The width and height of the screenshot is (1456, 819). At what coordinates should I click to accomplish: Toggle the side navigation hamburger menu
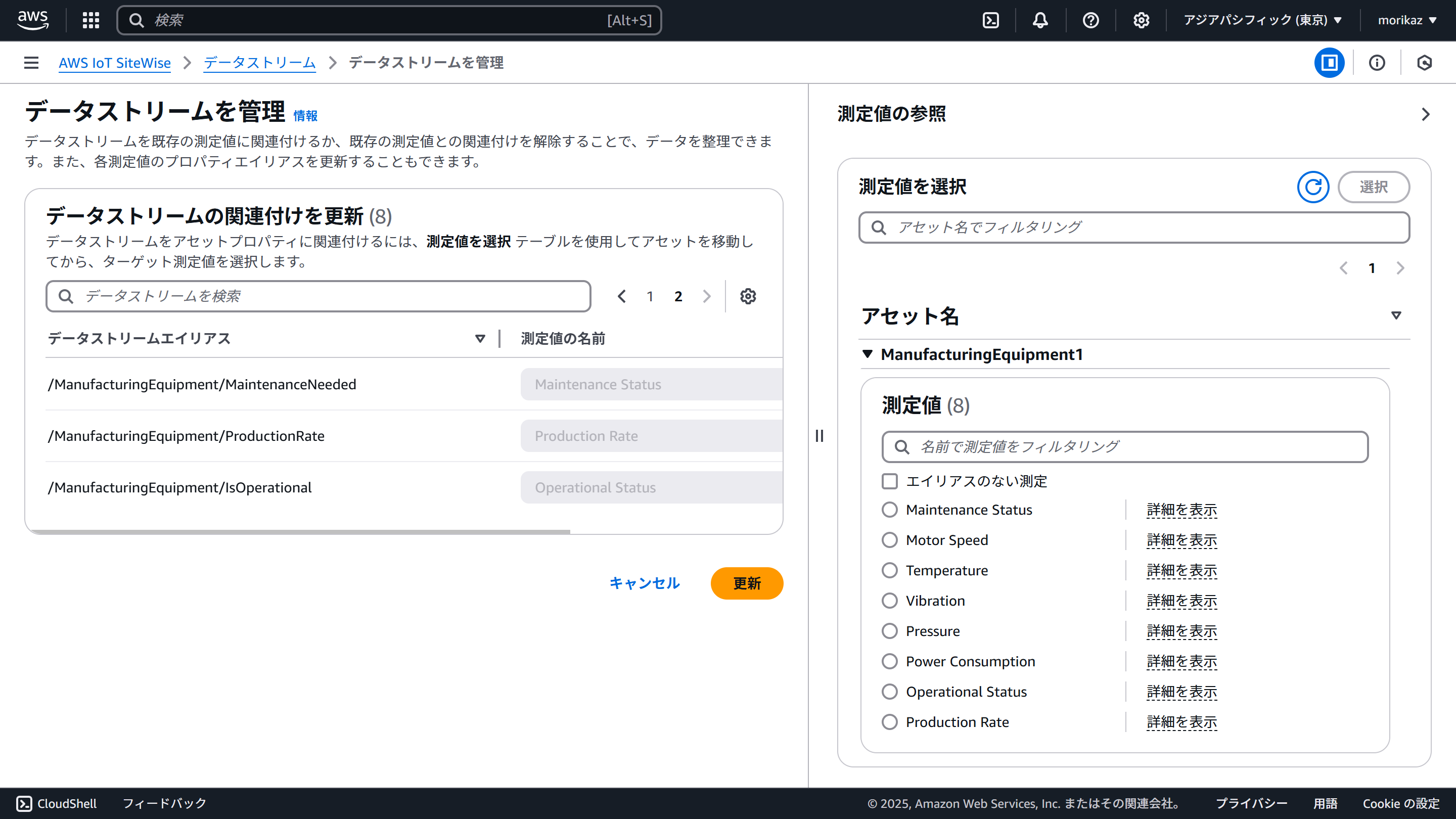32,63
